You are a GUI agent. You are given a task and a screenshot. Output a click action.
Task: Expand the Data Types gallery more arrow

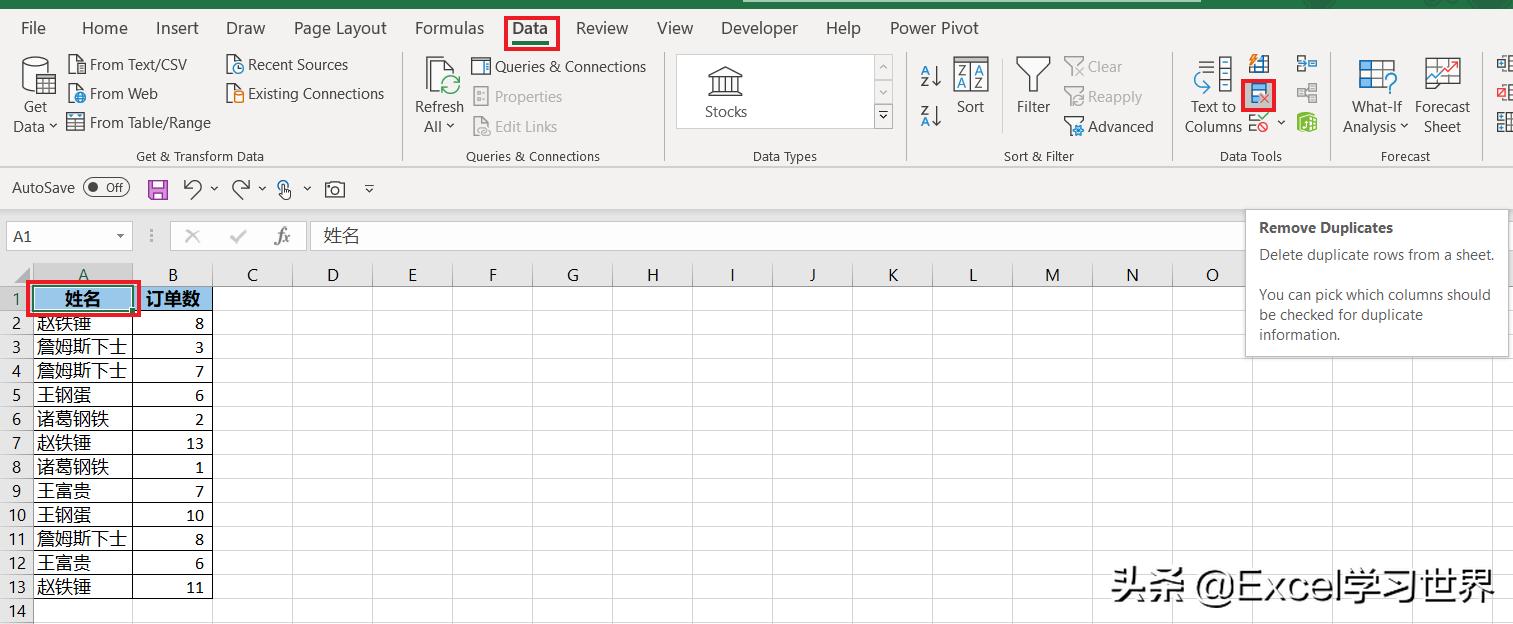click(x=884, y=116)
